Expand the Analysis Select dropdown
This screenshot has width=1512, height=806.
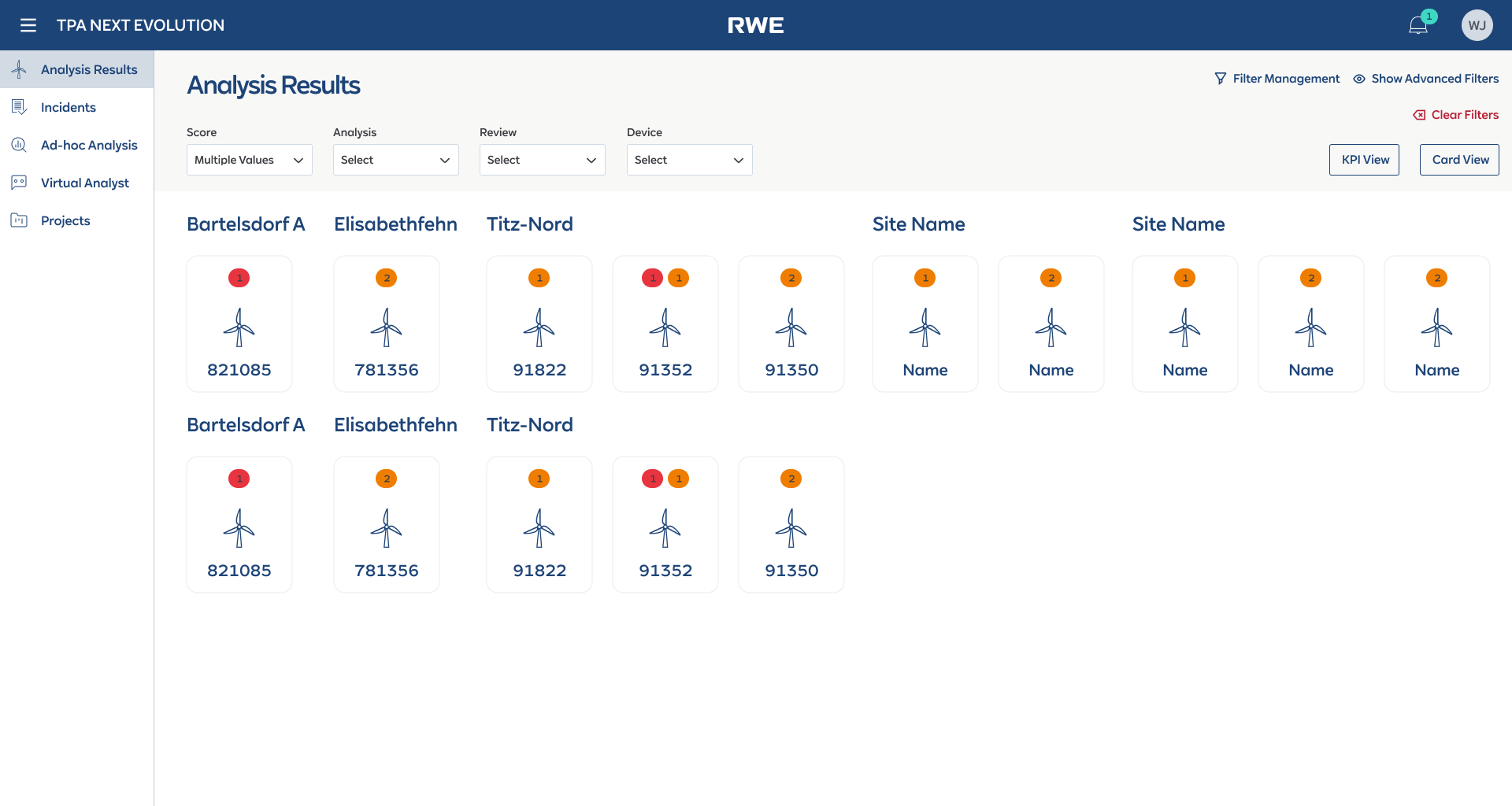point(395,160)
